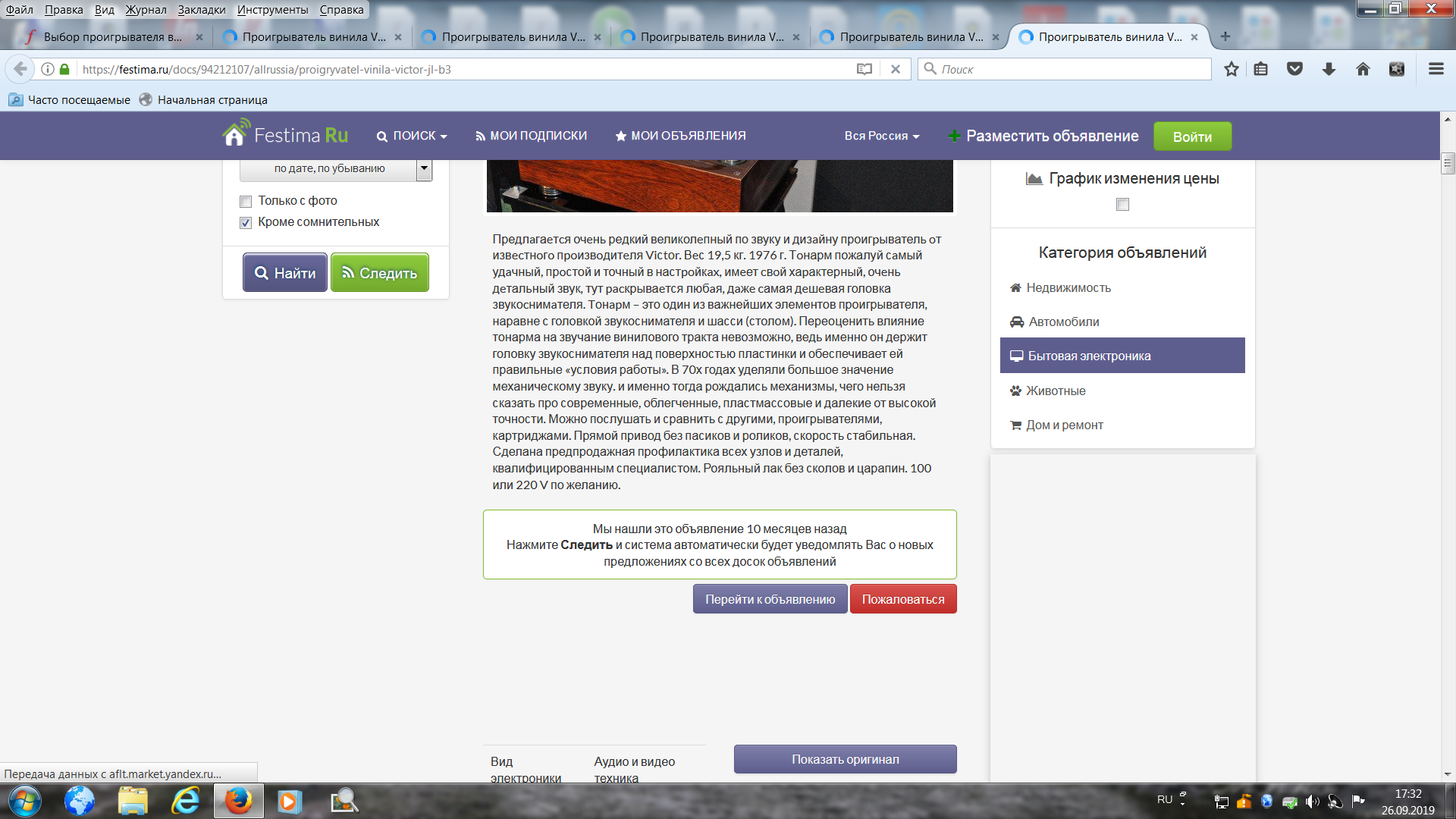The height and width of the screenshot is (819, 1456).
Task: Toggle reader view icon in address bar
Action: [864, 69]
